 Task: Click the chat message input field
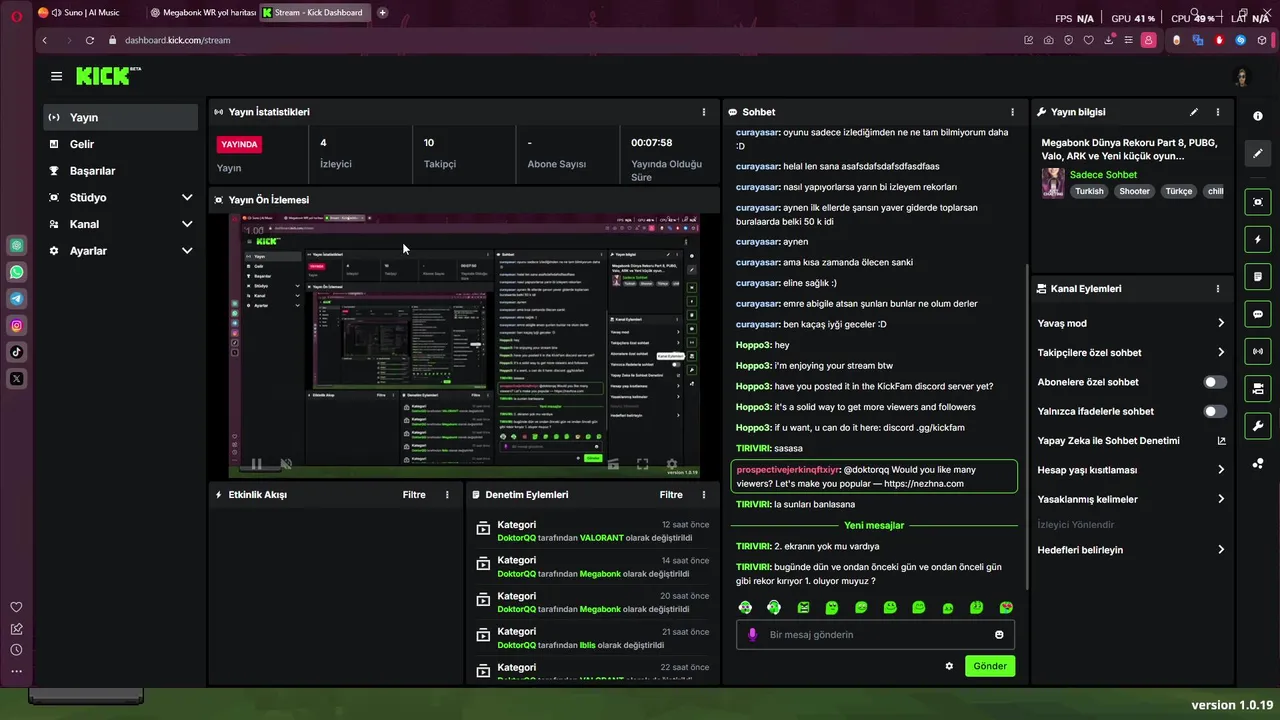876,635
